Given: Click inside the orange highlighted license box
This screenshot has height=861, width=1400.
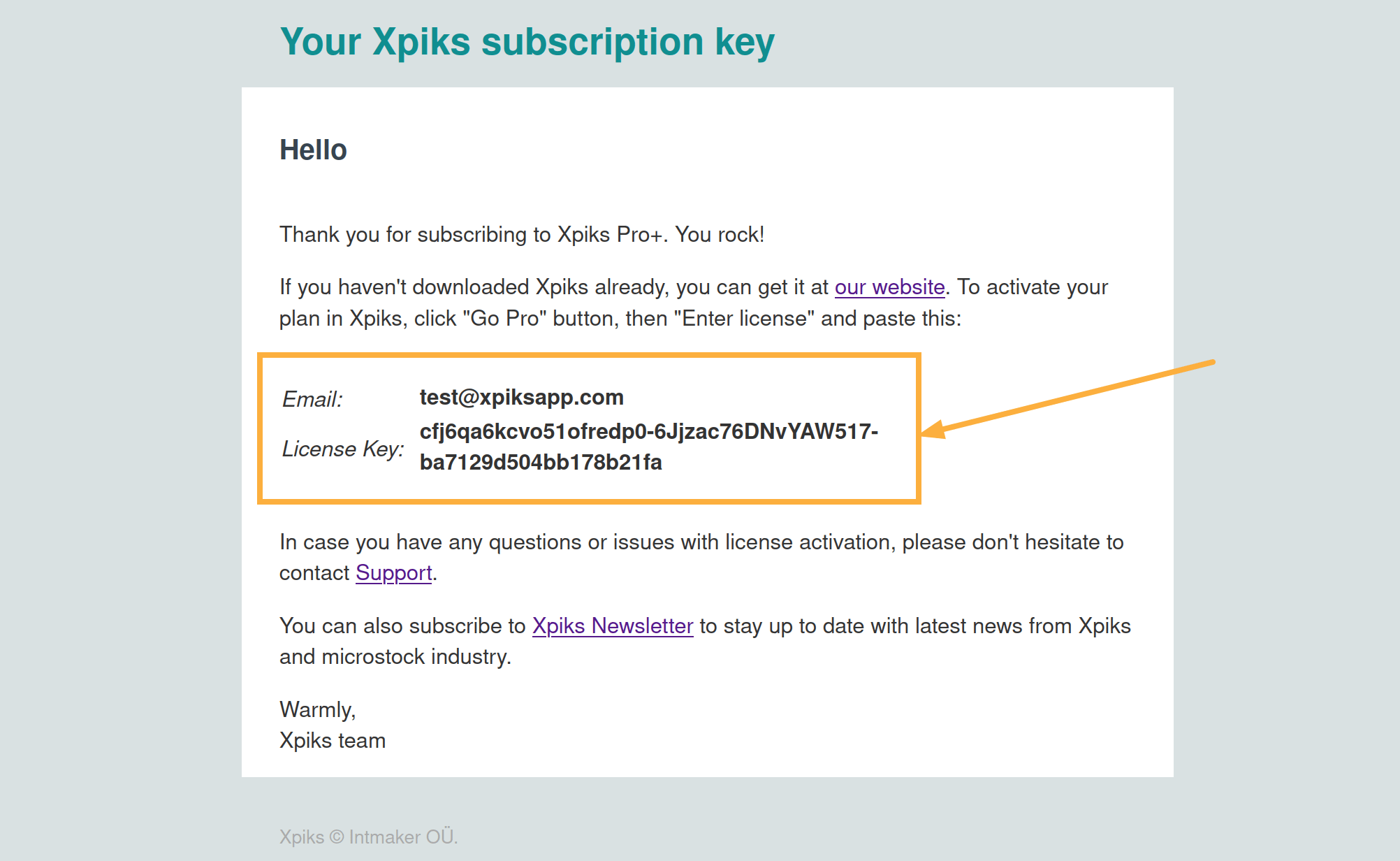Looking at the screenshot, I should coord(590,426).
